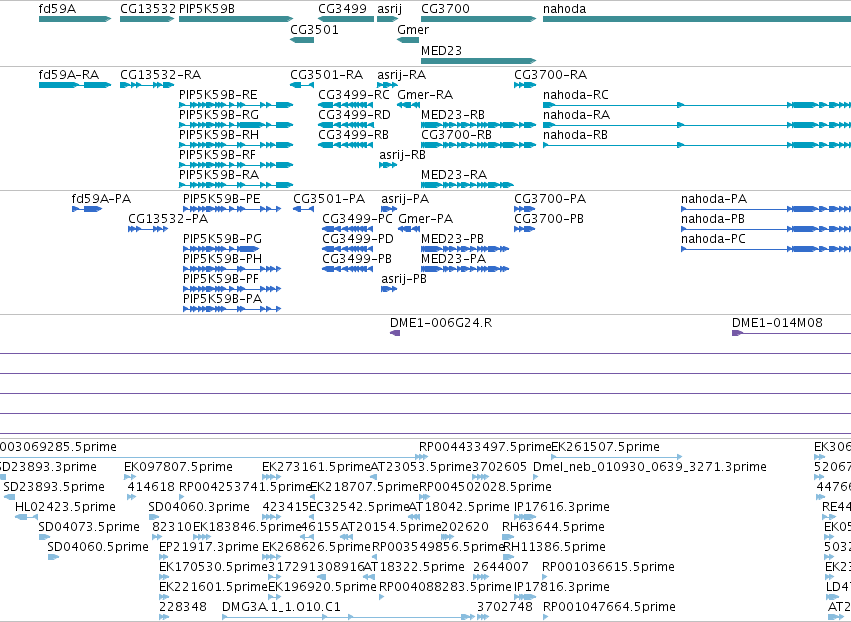Select transcript CG3501-RA

tap(302, 85)
